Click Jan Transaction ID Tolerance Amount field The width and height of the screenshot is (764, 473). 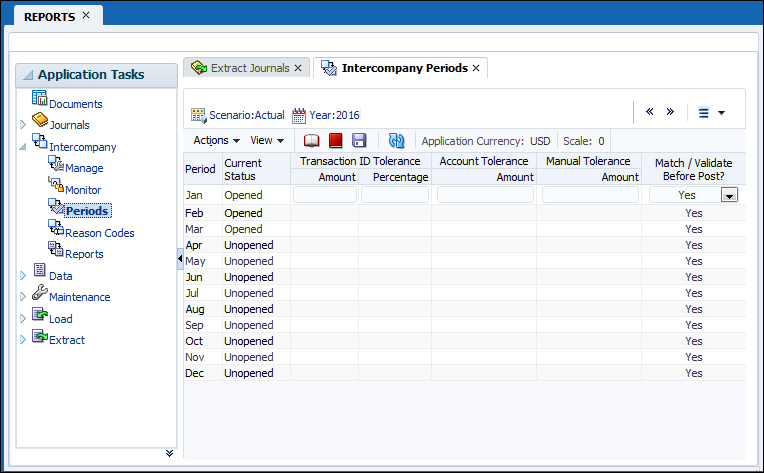pyautogui.click(x=324, y=195)
